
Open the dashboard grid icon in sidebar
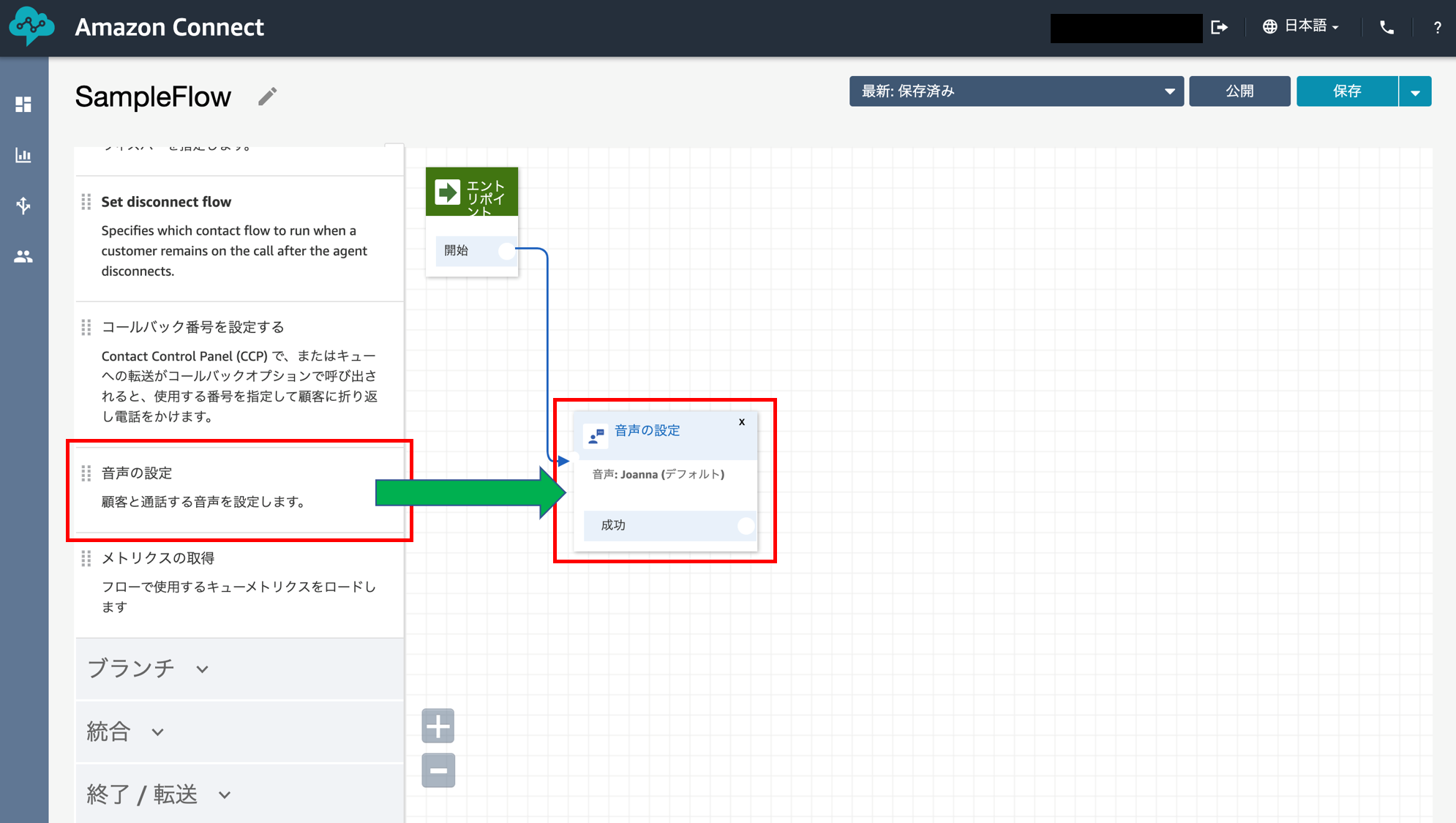pos(23,105)
